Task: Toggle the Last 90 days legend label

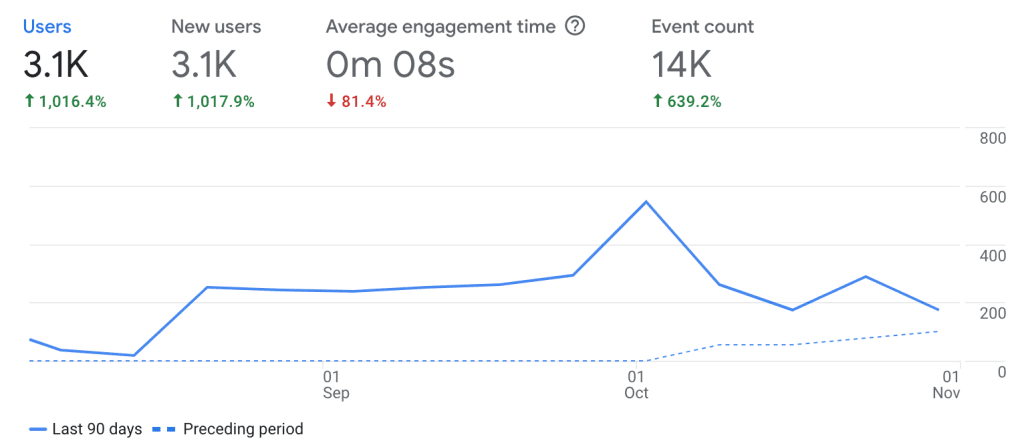Action: tap(98, 429)
